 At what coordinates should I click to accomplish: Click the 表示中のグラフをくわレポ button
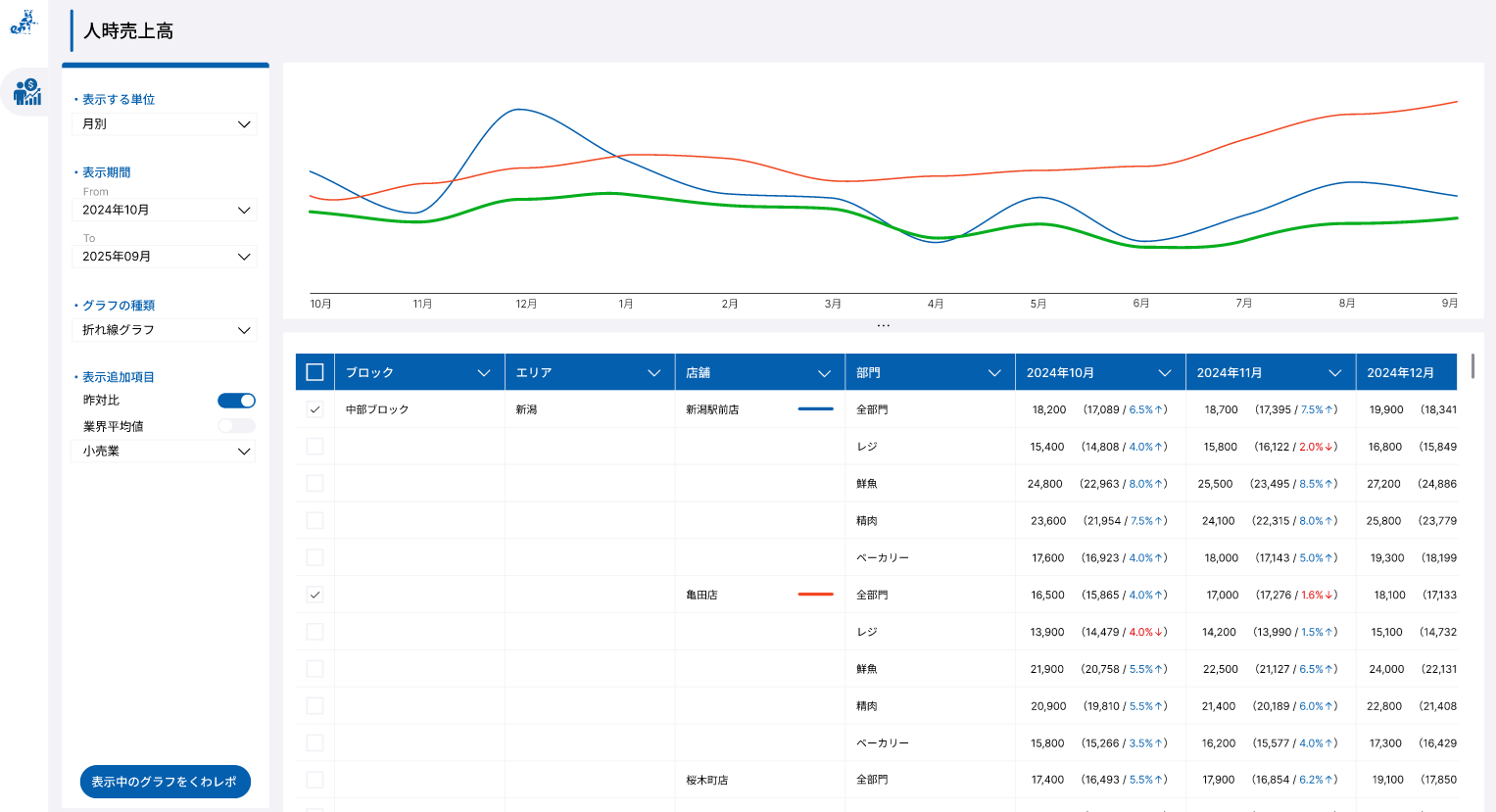coord(165,782)
